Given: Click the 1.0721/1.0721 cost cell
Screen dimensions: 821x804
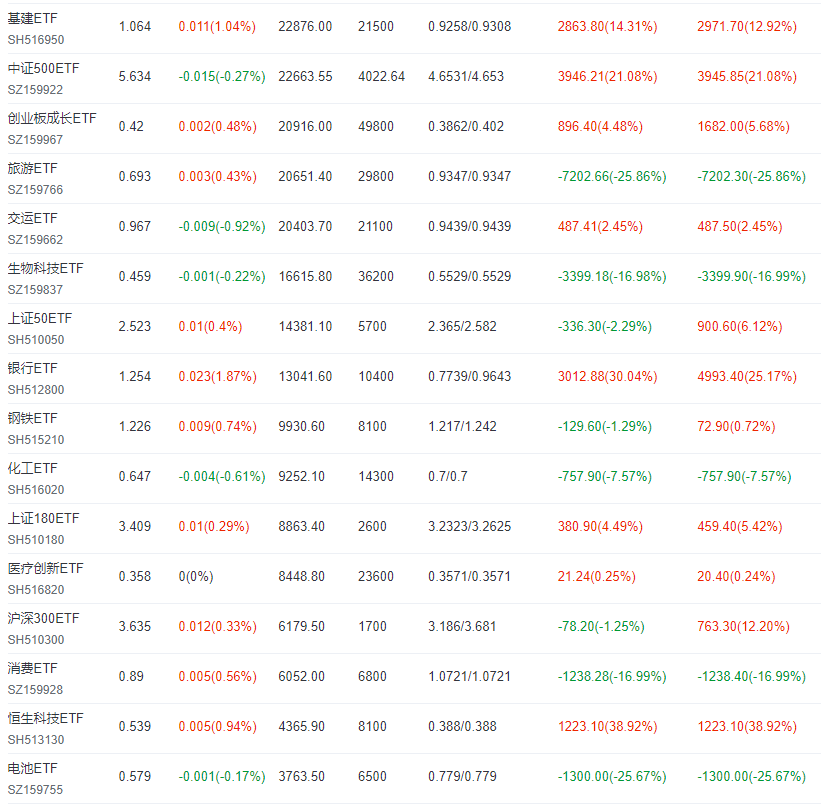Looking at the screenshot, I should click(469, 676).
